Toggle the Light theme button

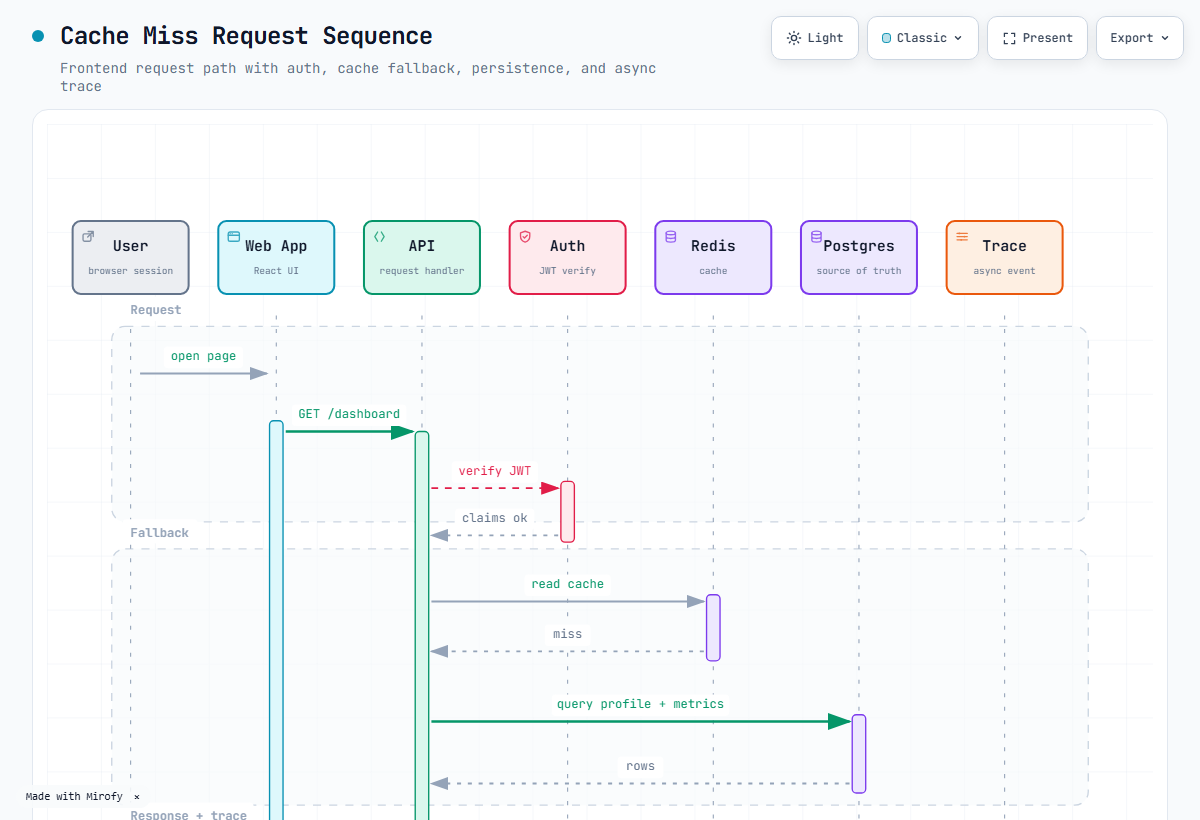(x=814, y=38)
